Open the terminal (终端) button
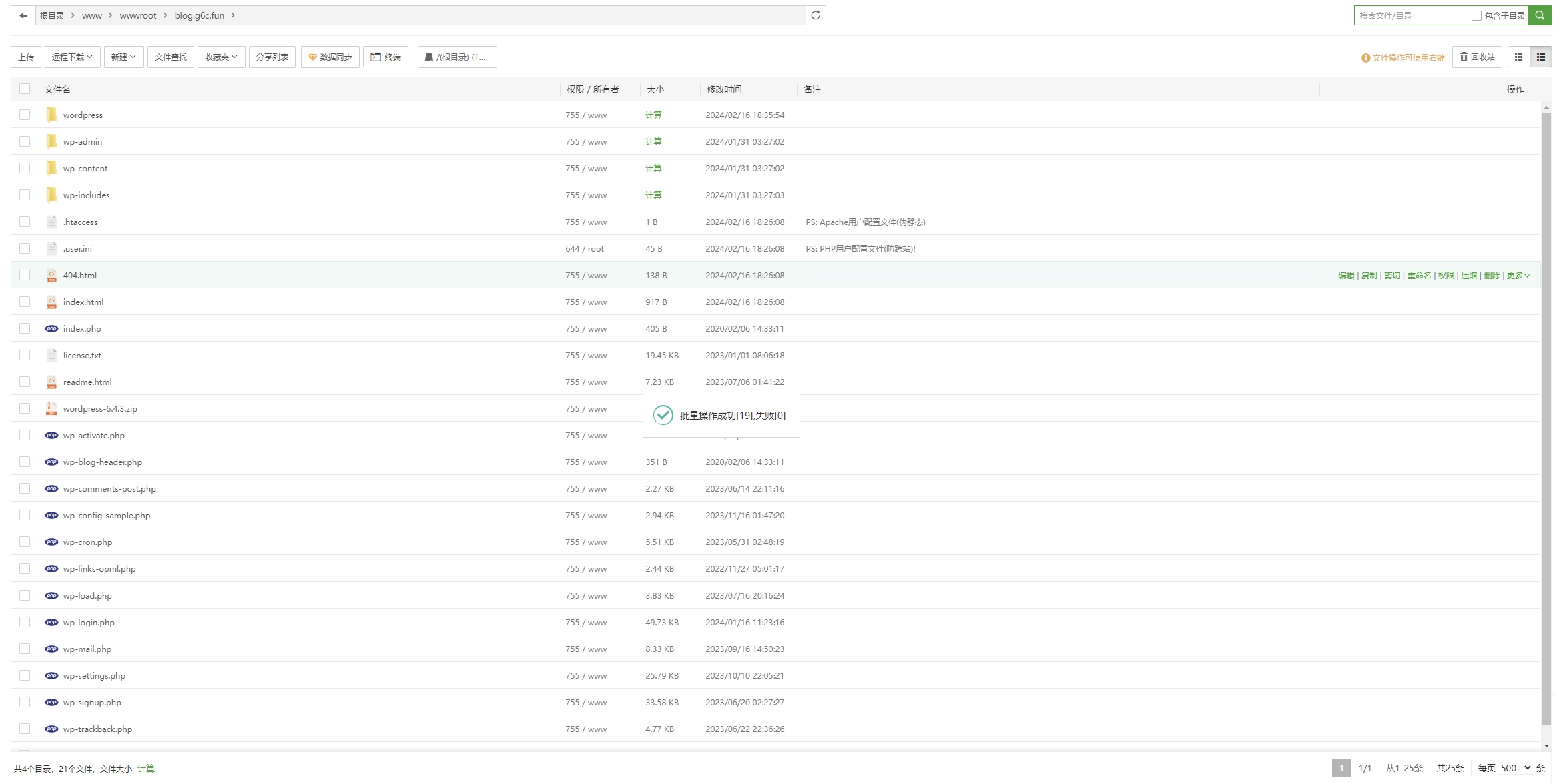The height and width of the screenshot is (784, 1555). [386, 57]
